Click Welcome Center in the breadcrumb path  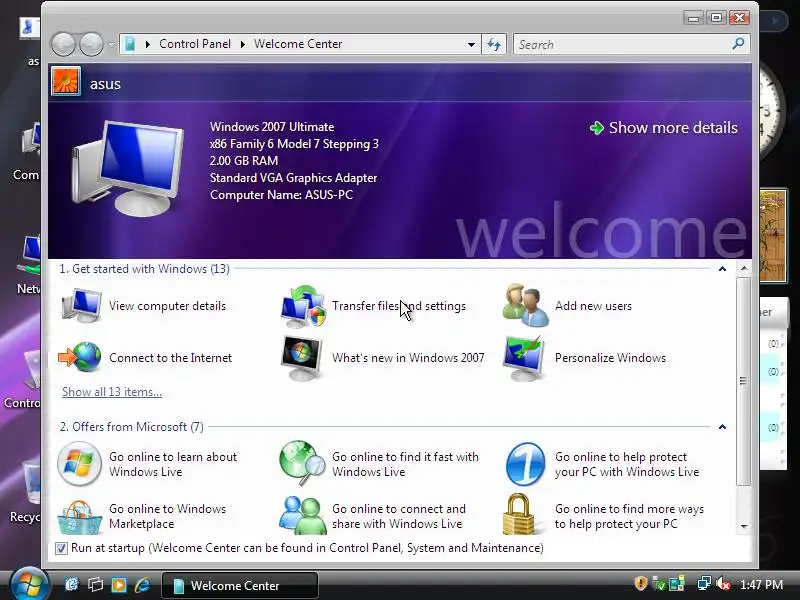(298, 44)
